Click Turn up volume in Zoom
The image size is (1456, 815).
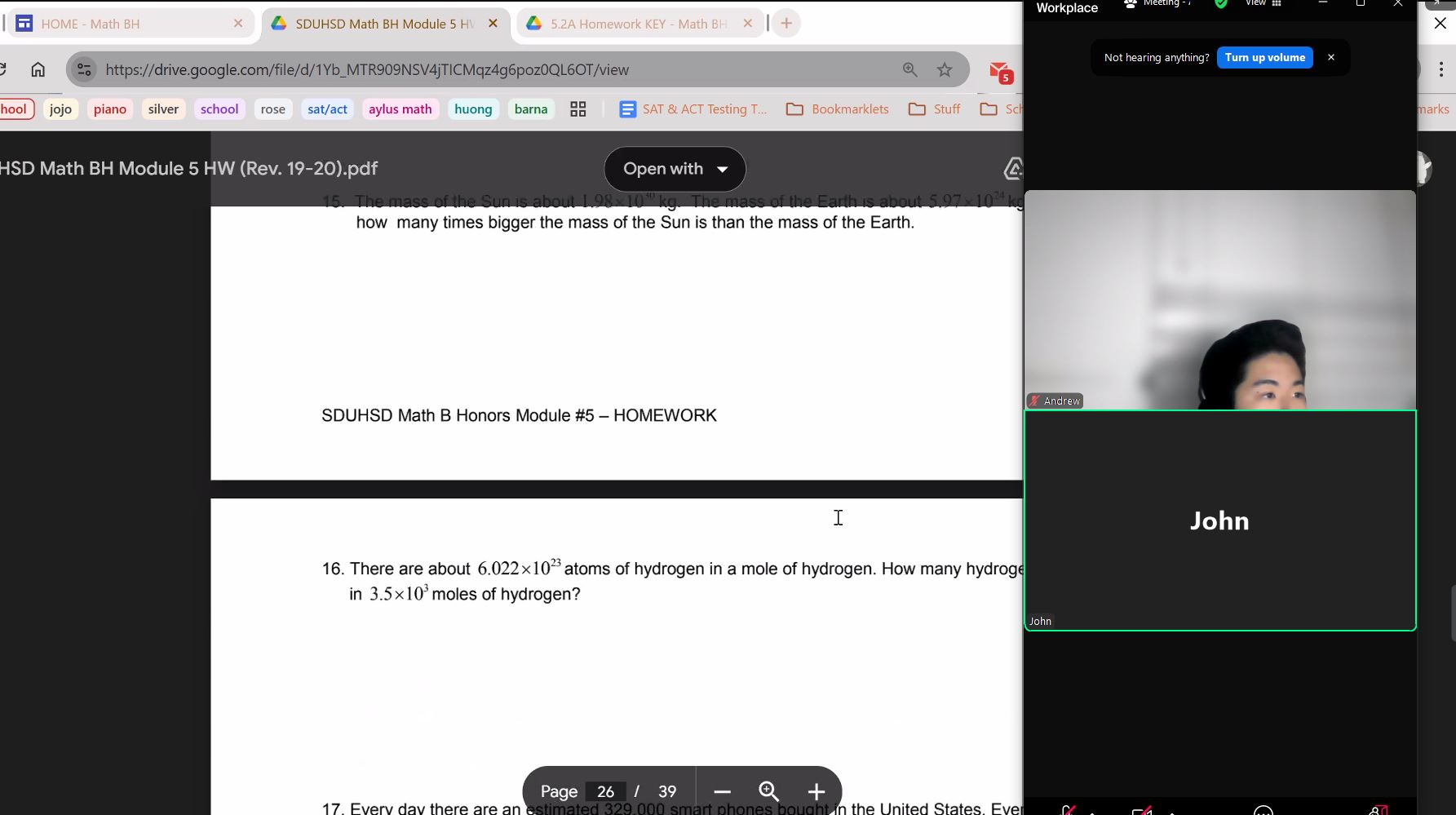tap(1264, 57)
